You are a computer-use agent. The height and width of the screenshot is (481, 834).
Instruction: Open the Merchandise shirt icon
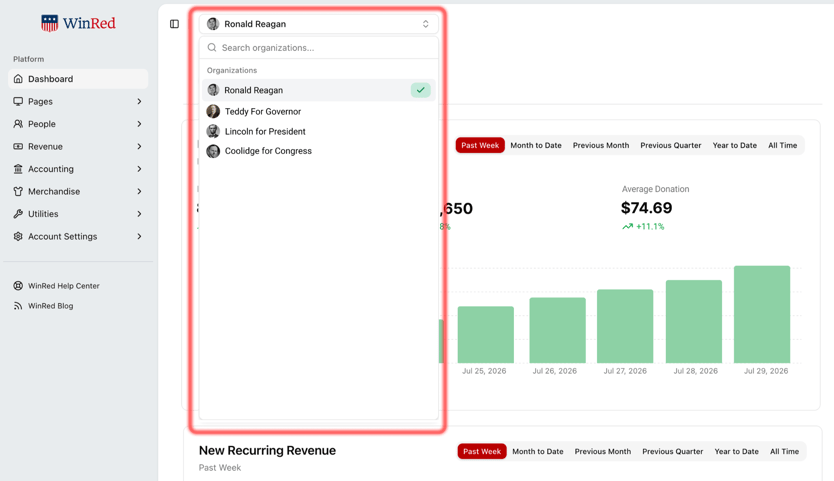point(18,192)
